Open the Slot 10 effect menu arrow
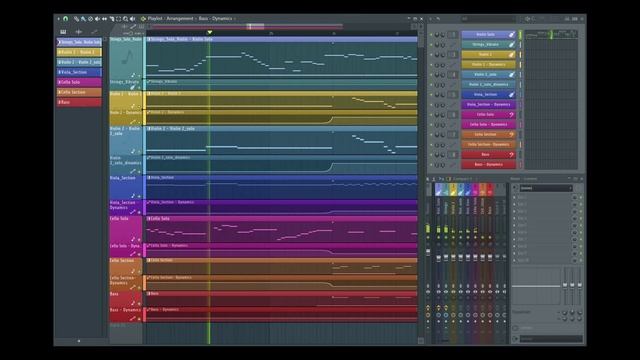640x360 pixels. tap(514, 260)
